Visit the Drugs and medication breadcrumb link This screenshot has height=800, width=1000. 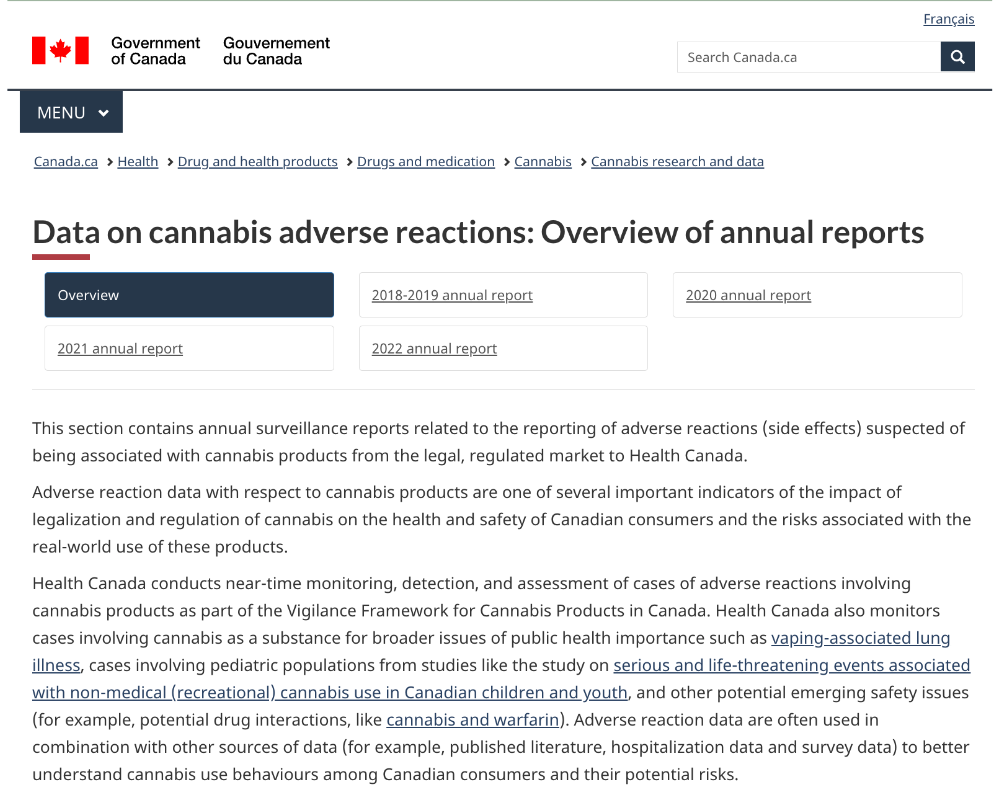click(425, 161)
